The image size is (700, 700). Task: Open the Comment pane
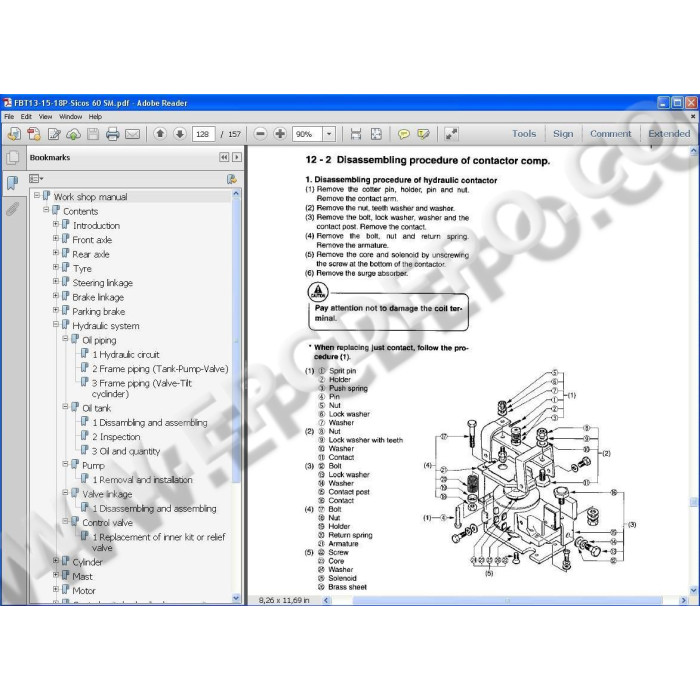click(x=610, y=133)
